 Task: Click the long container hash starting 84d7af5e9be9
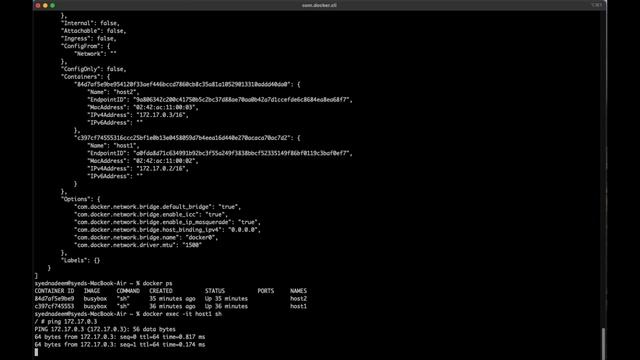tap(183, 84)
